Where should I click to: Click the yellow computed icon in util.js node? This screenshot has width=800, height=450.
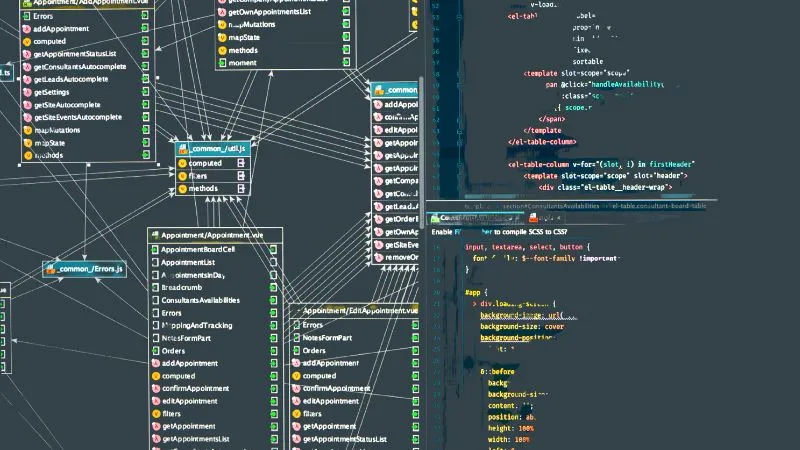182,163
